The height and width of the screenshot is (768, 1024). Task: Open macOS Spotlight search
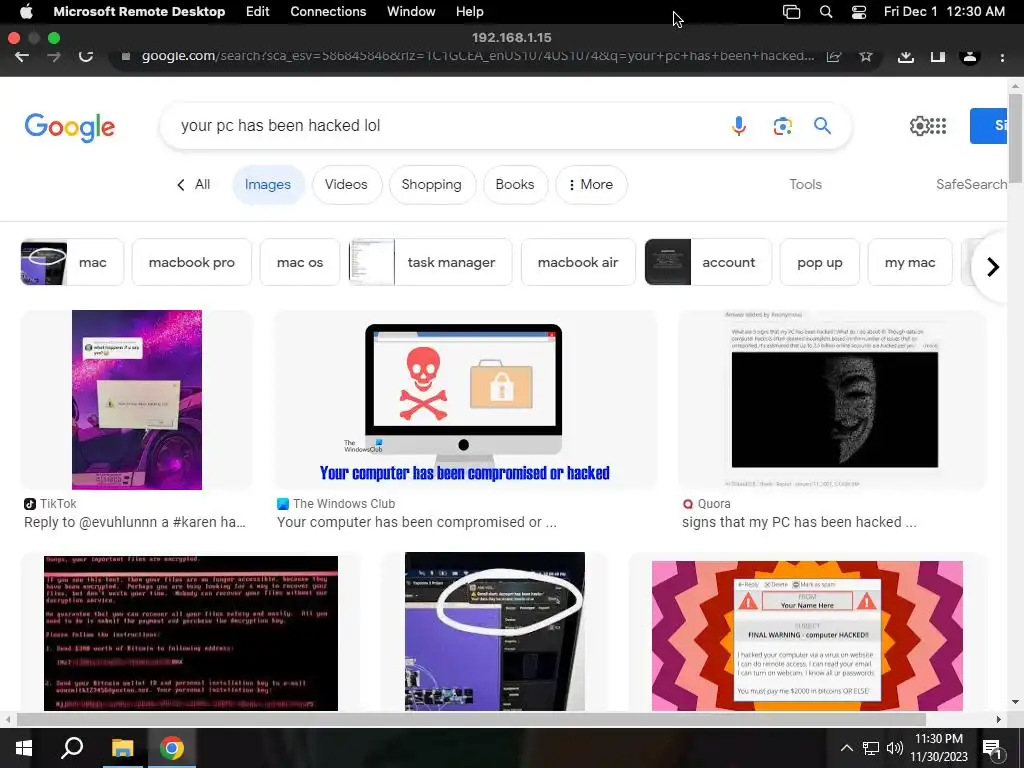pos(825,12)
